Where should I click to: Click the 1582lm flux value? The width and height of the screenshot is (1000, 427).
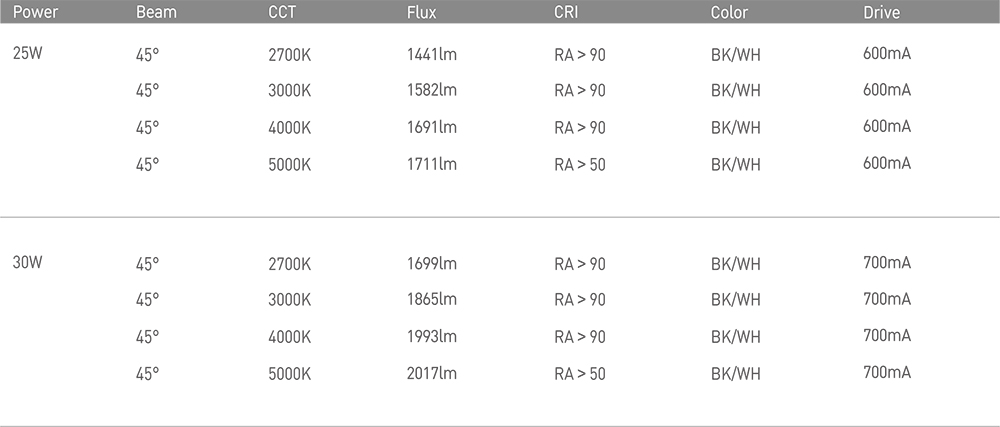pos(432,90)
